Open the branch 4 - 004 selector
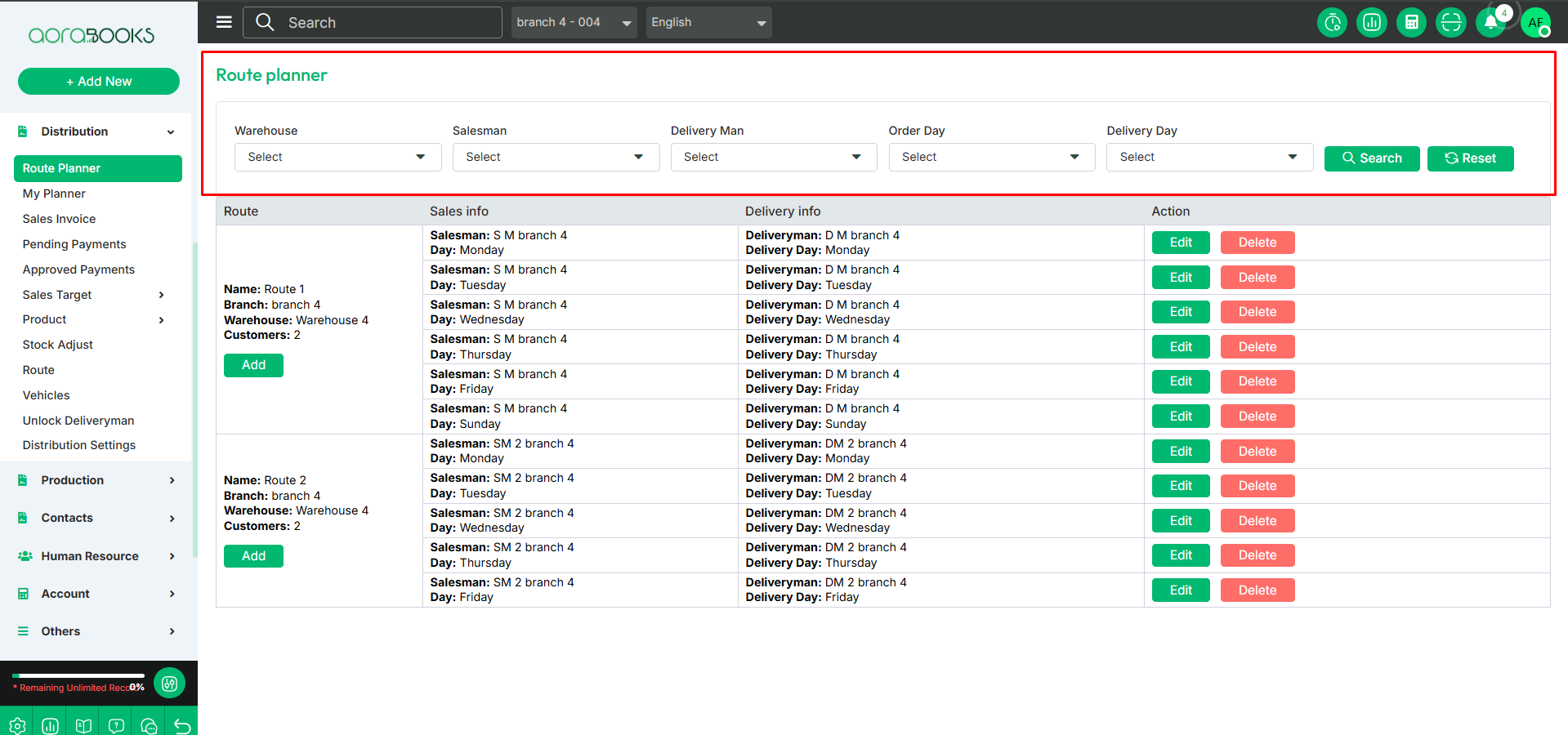The height and width of the screenshot is (735, 1568). pos(574,22)
